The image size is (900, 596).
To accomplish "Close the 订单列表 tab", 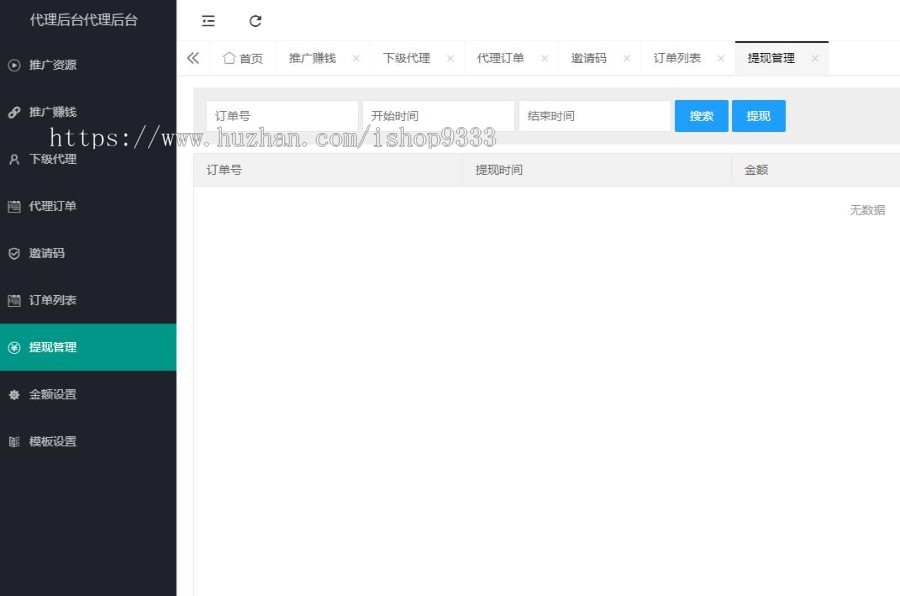I will [x=721, y=58].
